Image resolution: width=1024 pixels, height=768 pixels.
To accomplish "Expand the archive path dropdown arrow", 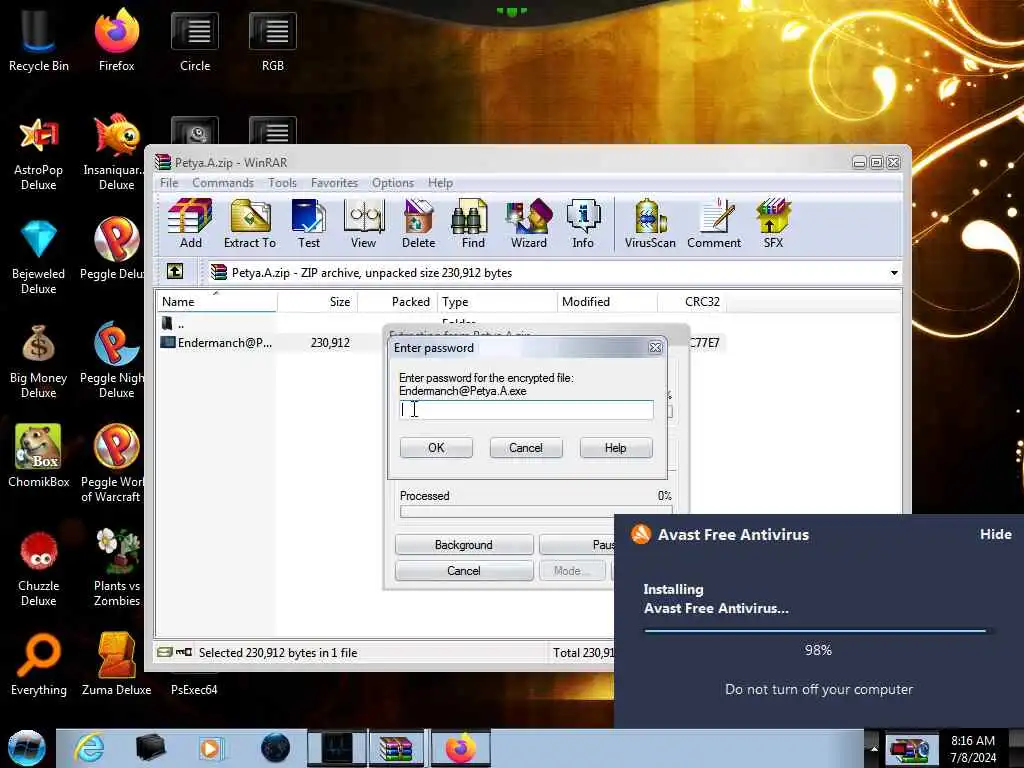I will click(894, 272).
